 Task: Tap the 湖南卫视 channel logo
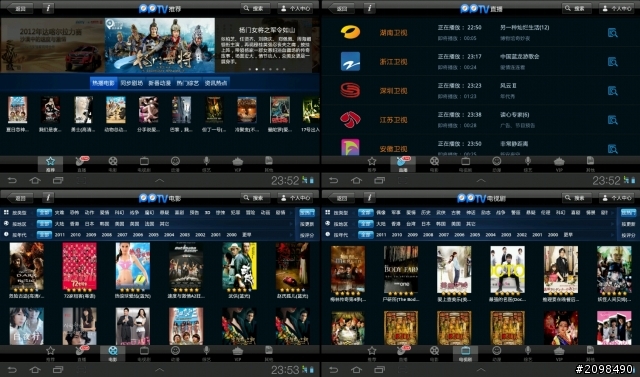pos(350,32)
